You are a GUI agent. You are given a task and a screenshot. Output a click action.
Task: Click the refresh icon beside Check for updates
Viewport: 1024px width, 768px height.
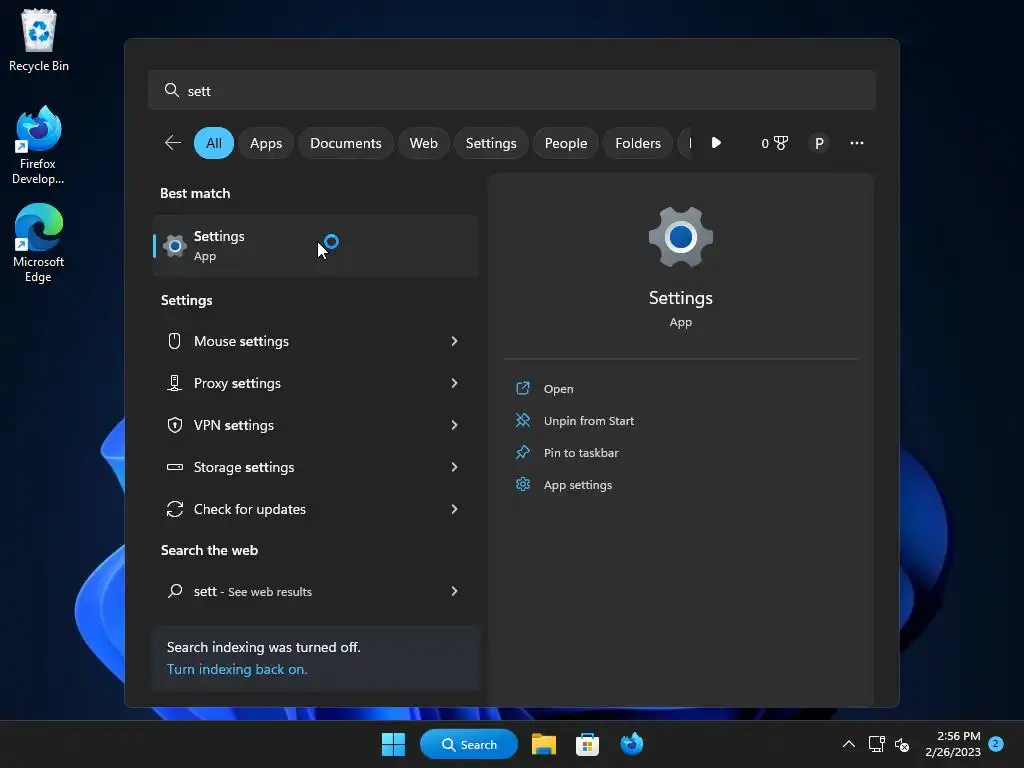coord(174,509)
